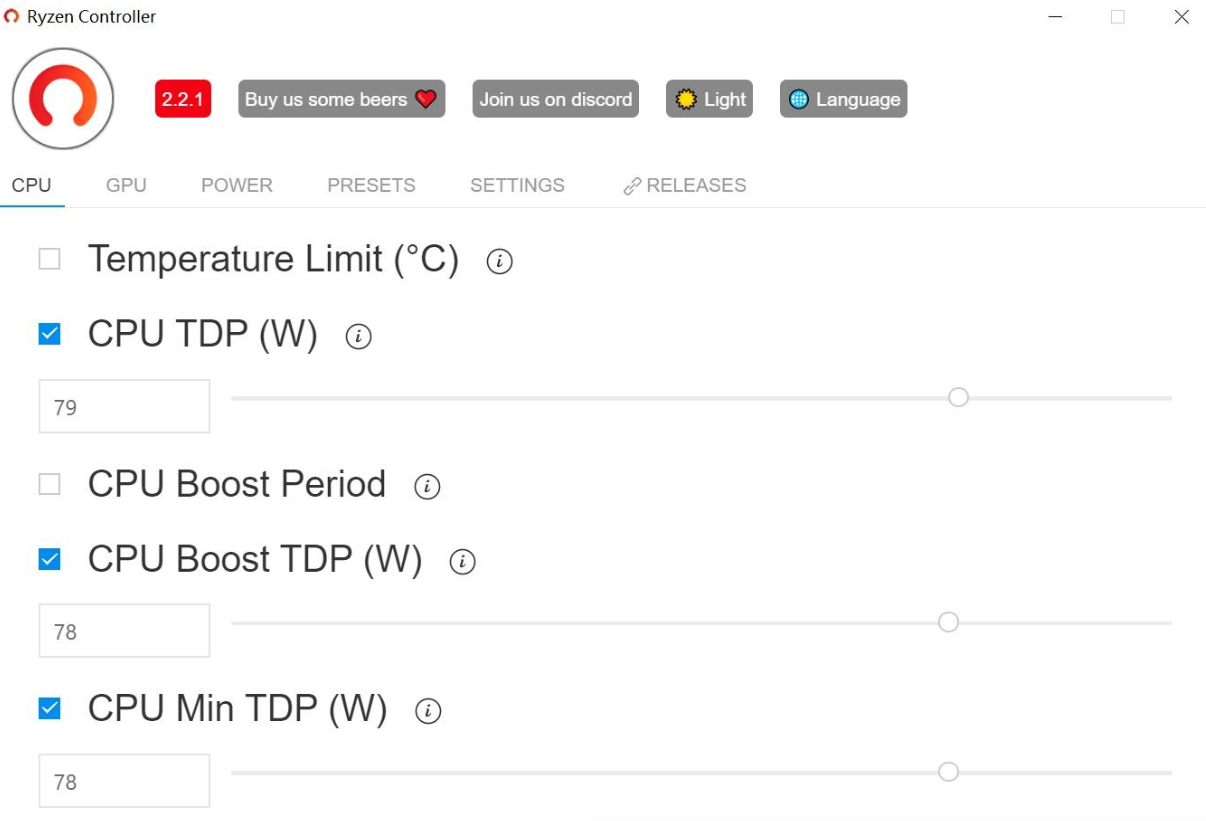Click the Ryzen Controller round logo

63,99
